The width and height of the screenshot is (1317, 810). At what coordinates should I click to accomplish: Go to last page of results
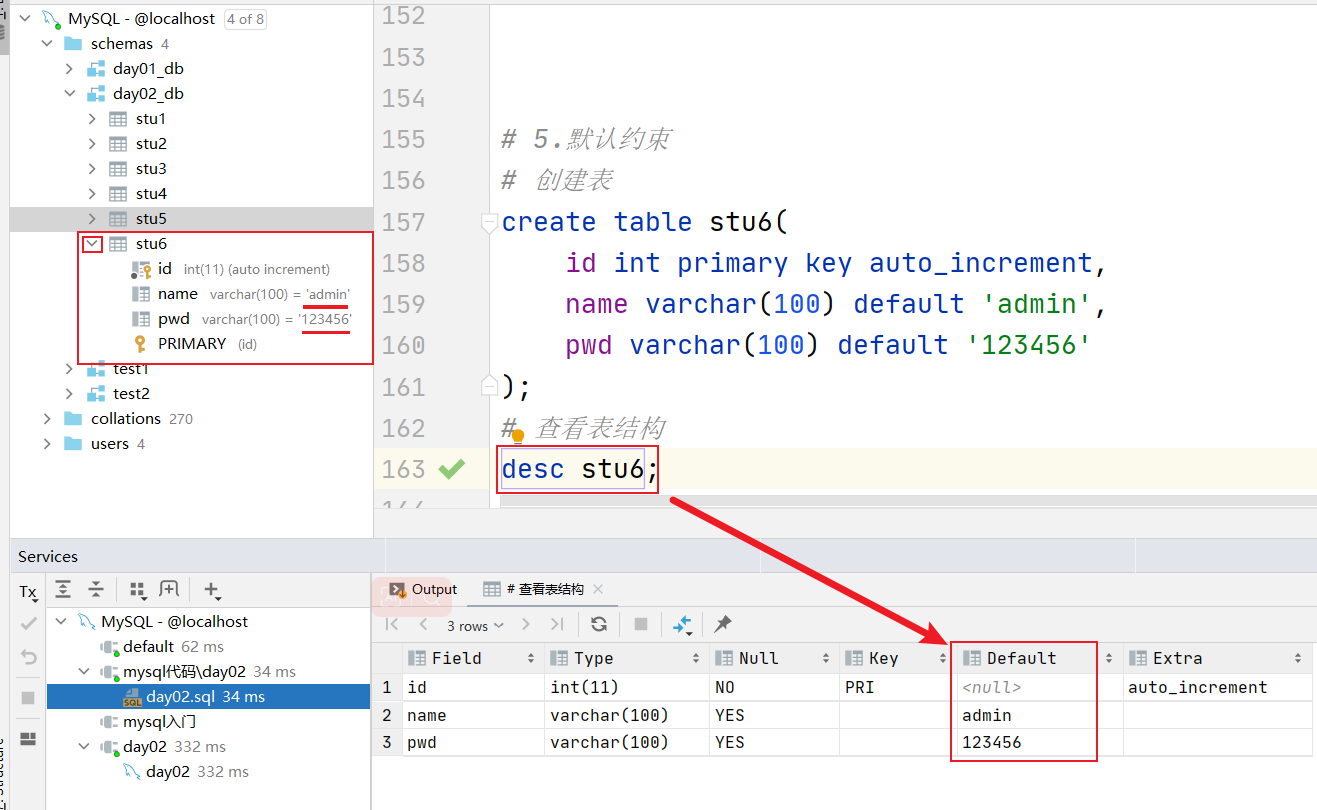[x=557, y=624]
